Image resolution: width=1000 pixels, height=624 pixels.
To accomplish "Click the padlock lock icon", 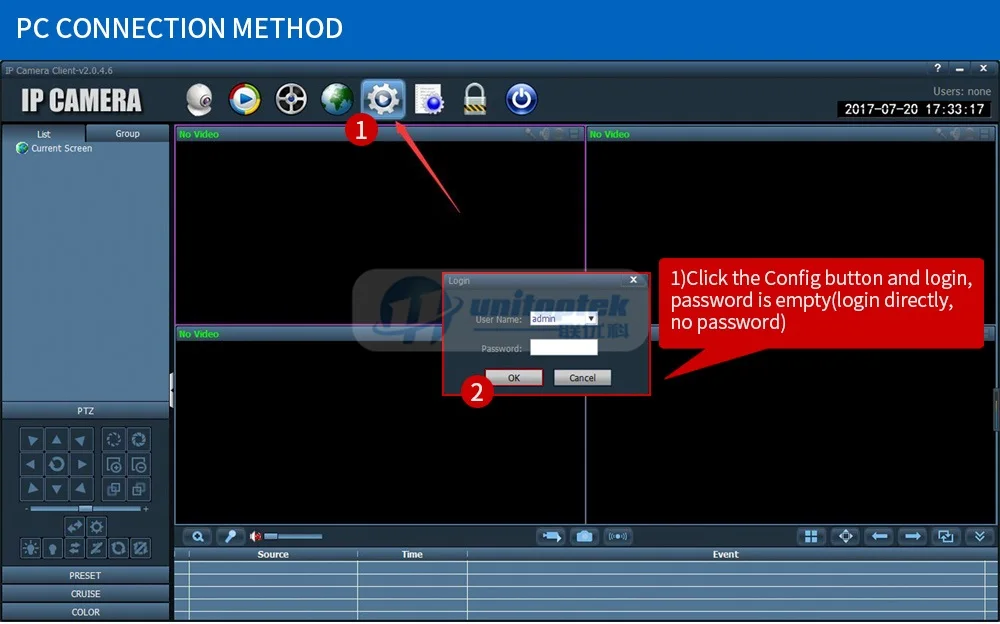I will [475, 100].
